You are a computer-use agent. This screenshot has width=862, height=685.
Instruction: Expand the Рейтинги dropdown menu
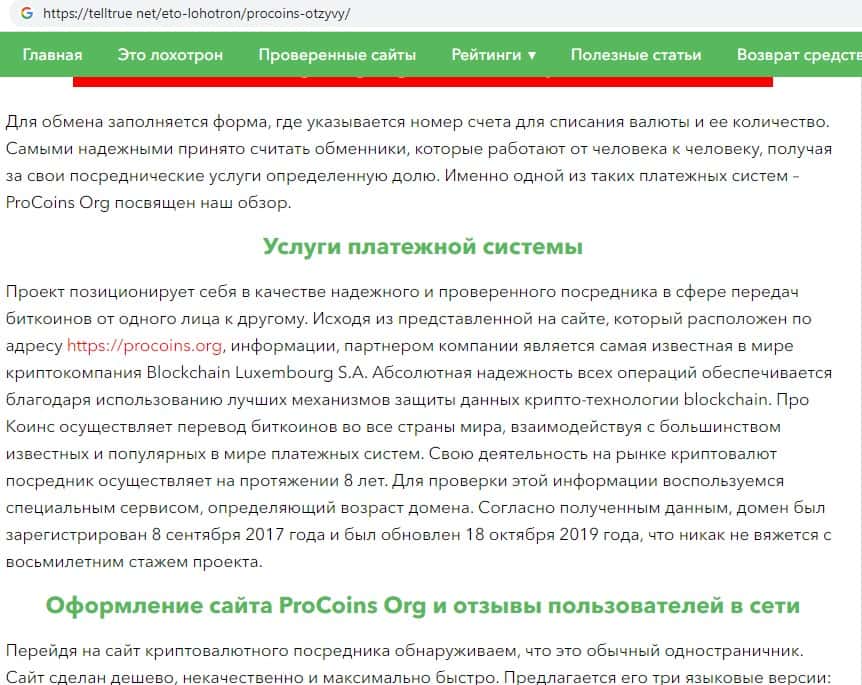[x=493, y=55]
